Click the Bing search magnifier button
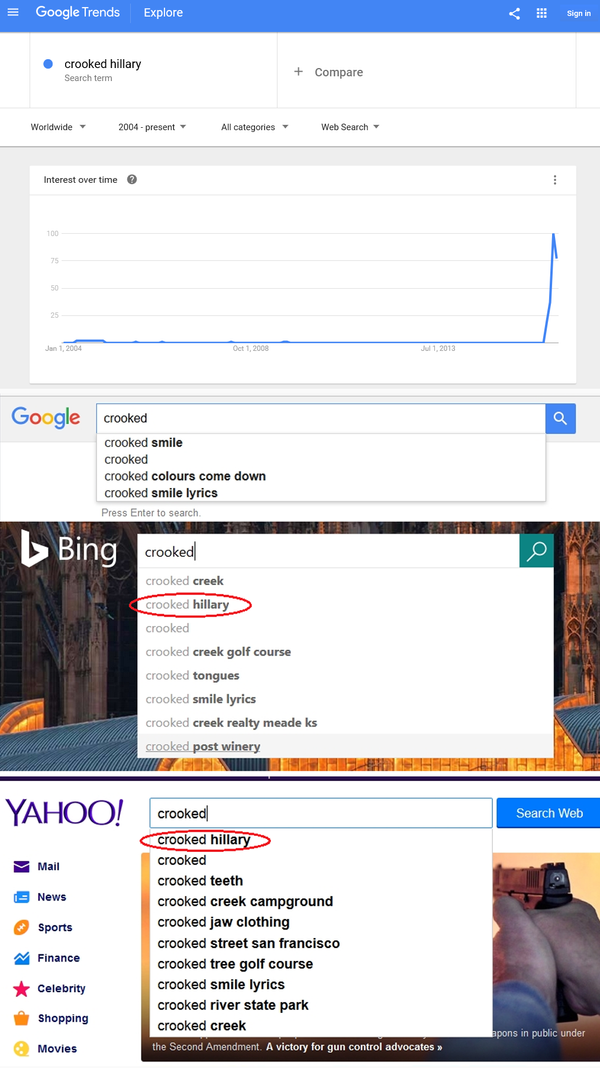Screen dimensions: 600x1068 pos(536,551)
